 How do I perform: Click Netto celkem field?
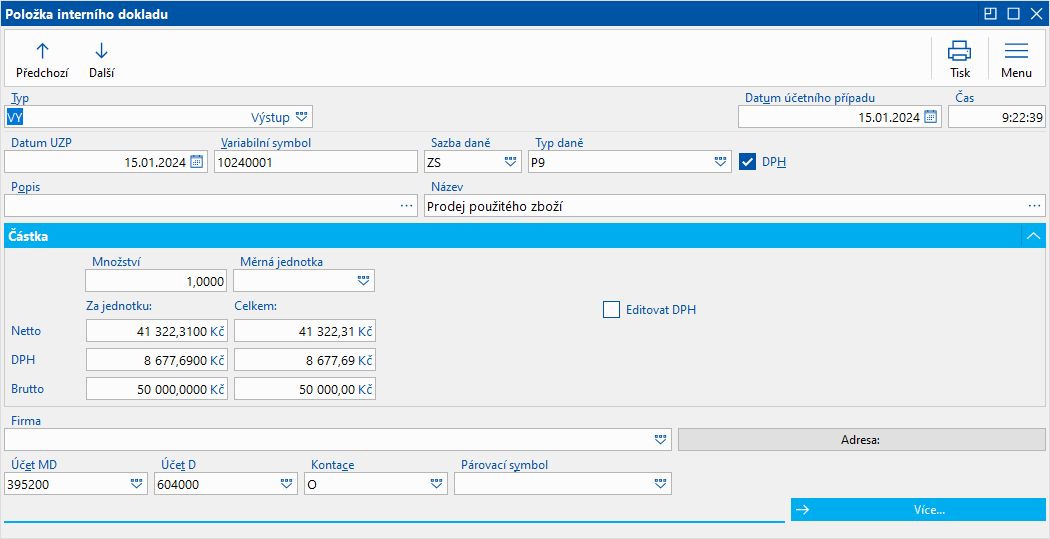point(305,331)
